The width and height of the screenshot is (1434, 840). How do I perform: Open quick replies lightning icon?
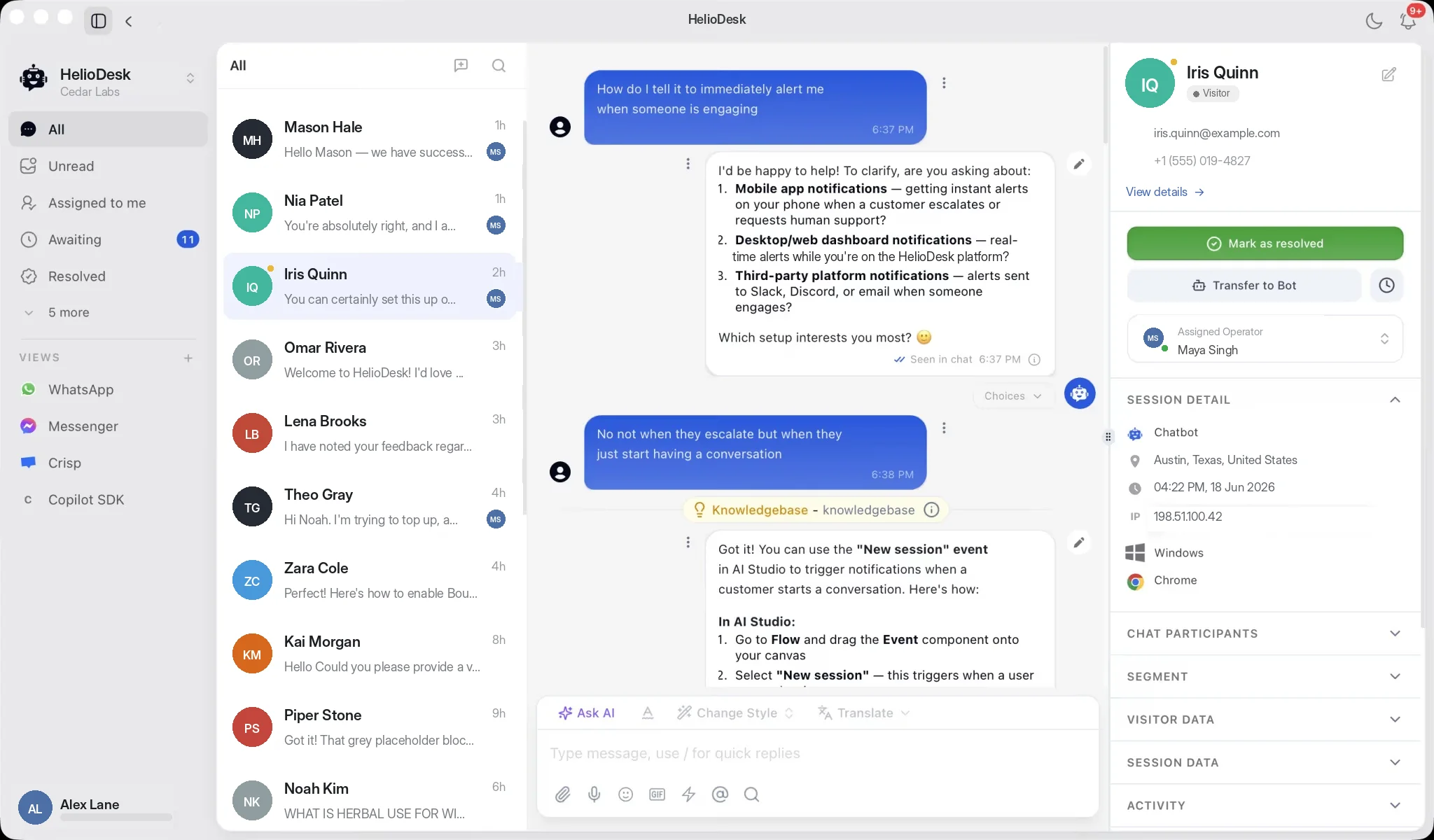688,794
